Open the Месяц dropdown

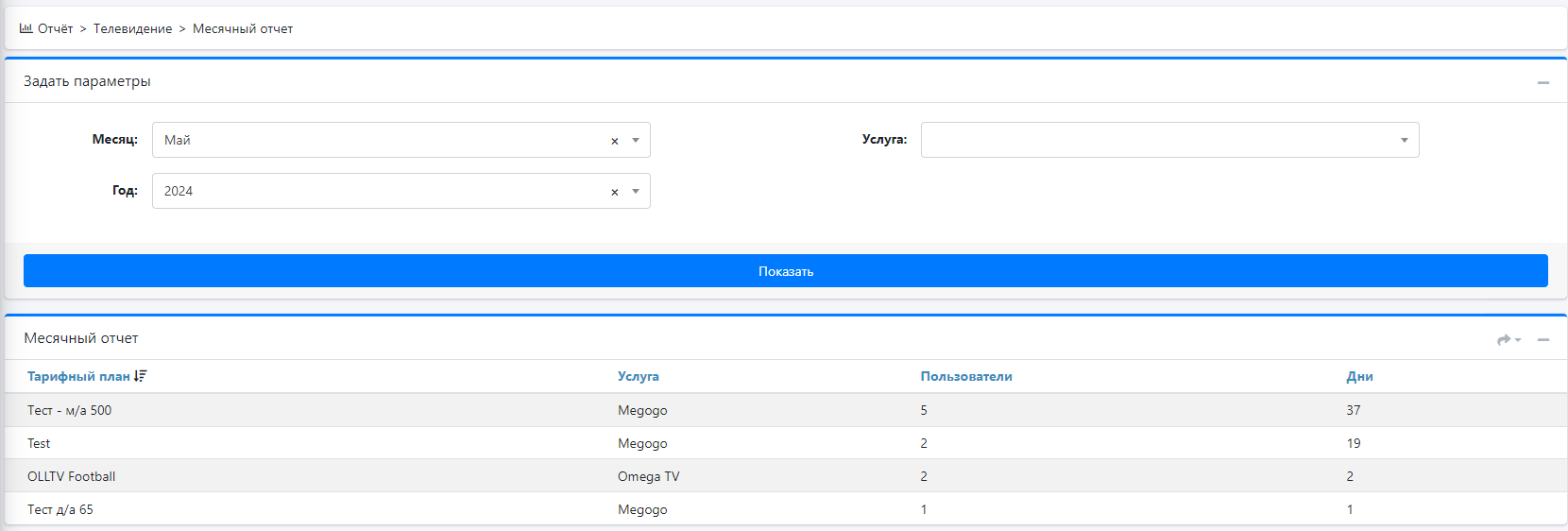click(x=636, y=140)
